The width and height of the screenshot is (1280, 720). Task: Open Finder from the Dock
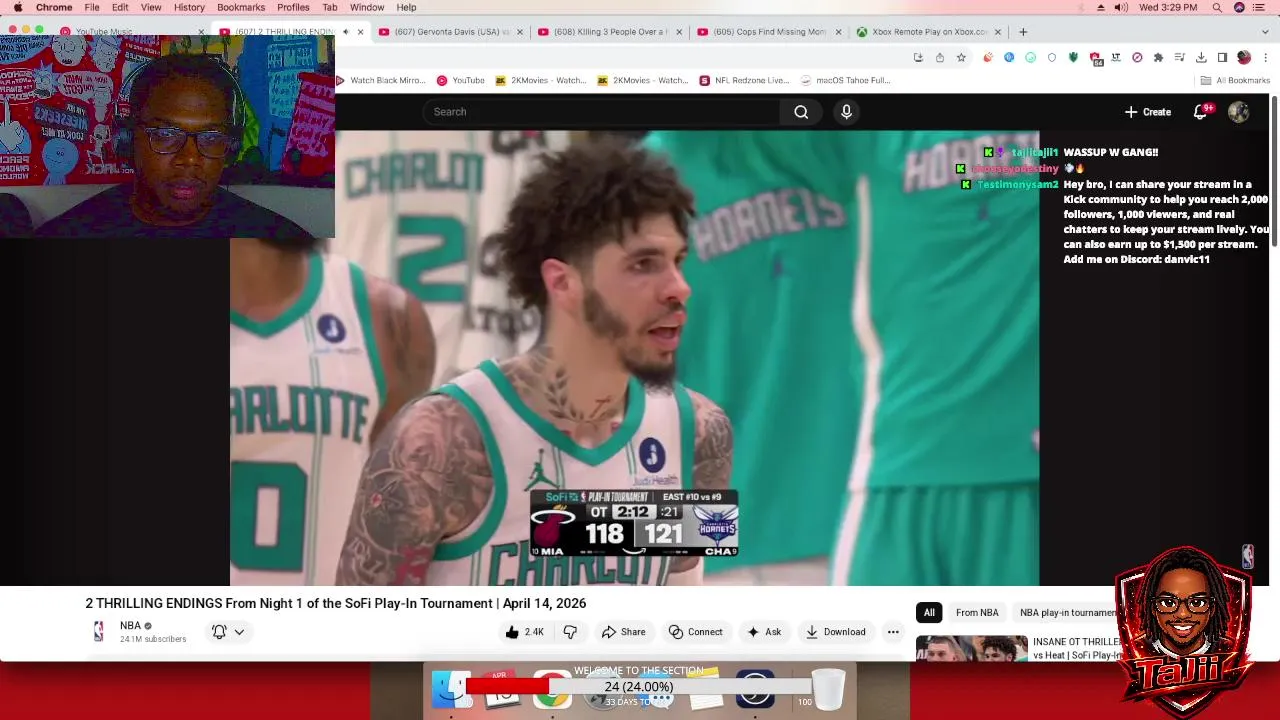click(x=450, y=689)
